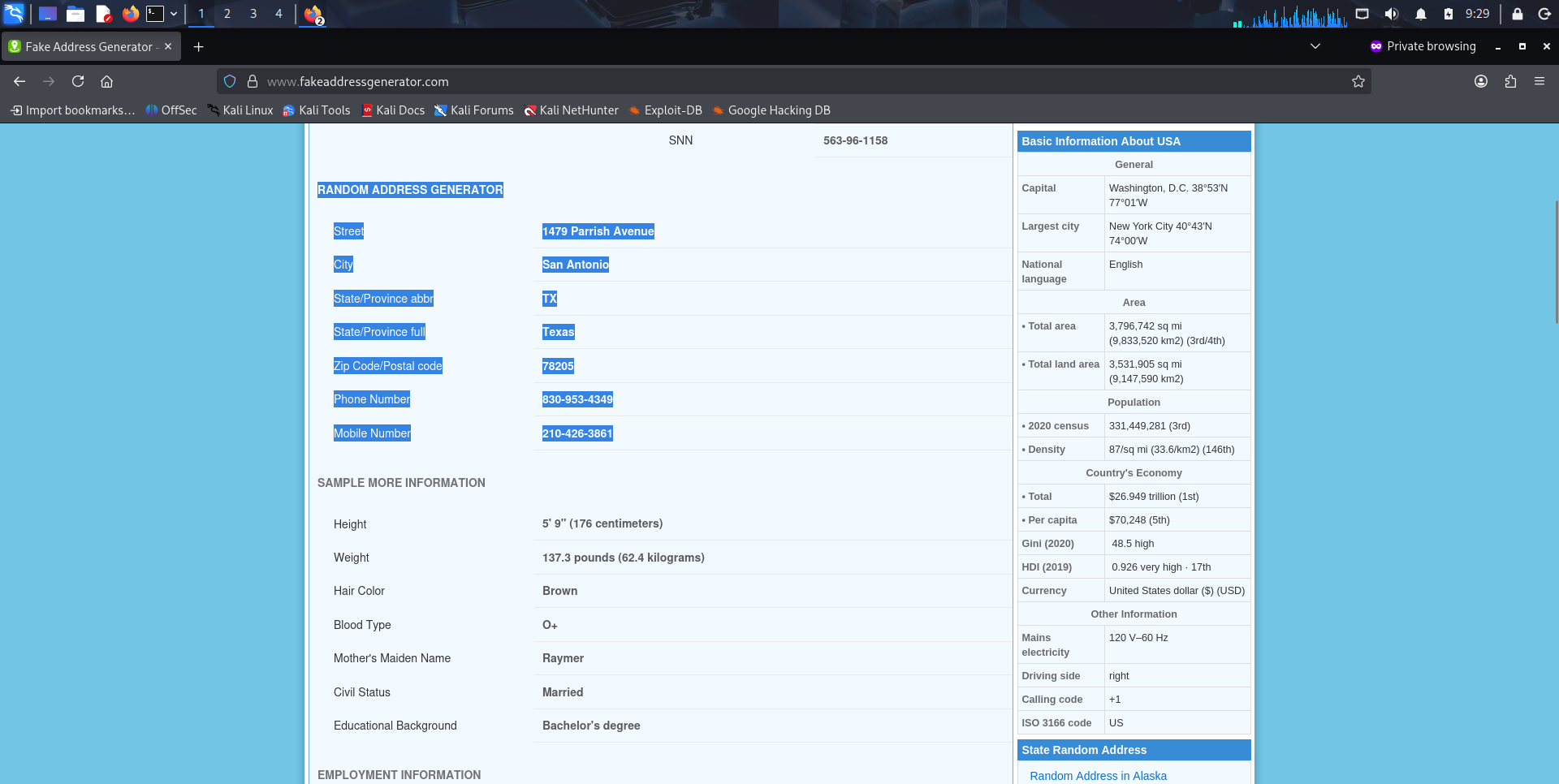1559x784 pixels.
Task: Click the site security padlock icon
Action: pyautogui.click(x=253, y=81)
